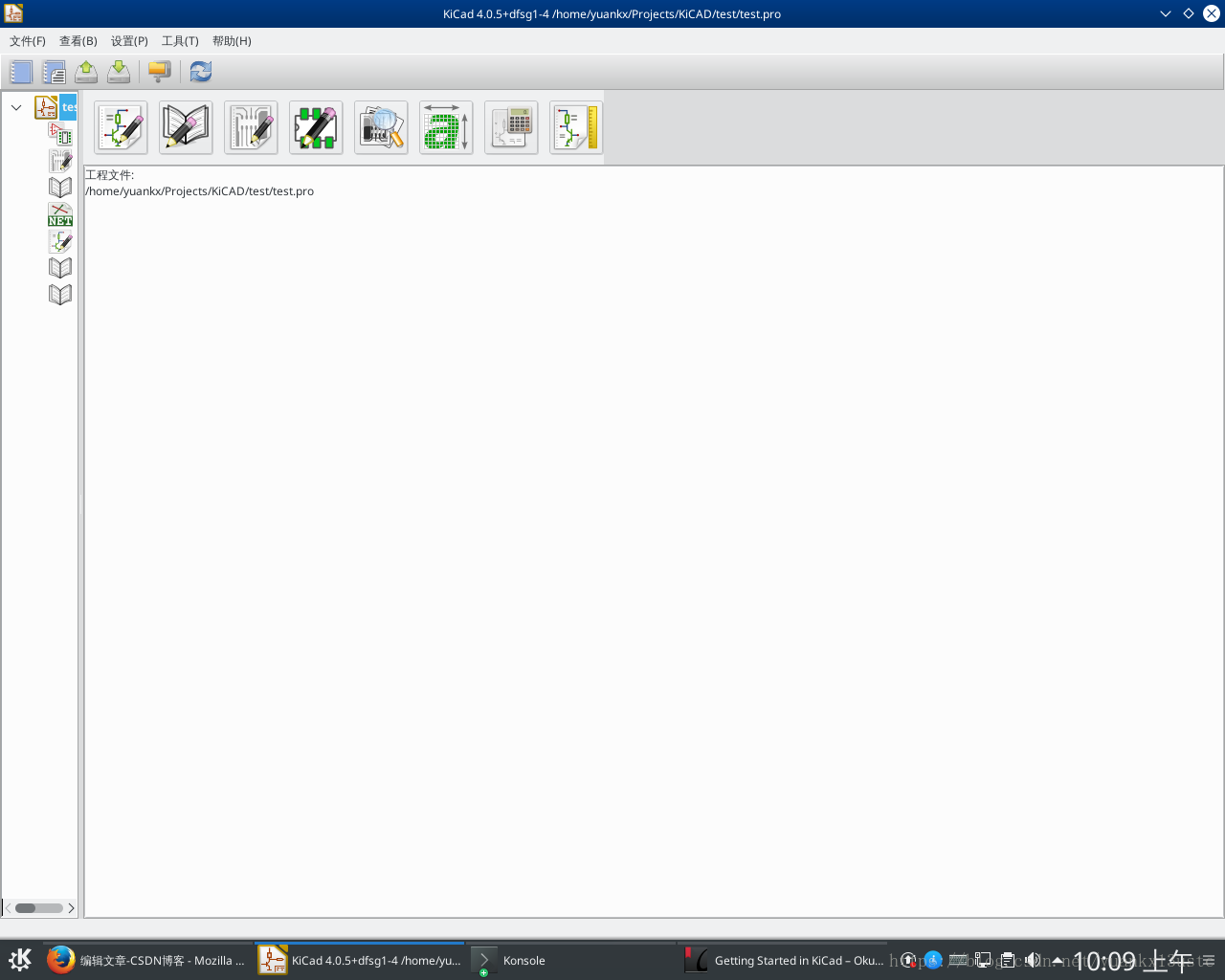Click the New project toolbar icon
The width and height of the screenshot is (1225, 980).
tap(21, 72)
